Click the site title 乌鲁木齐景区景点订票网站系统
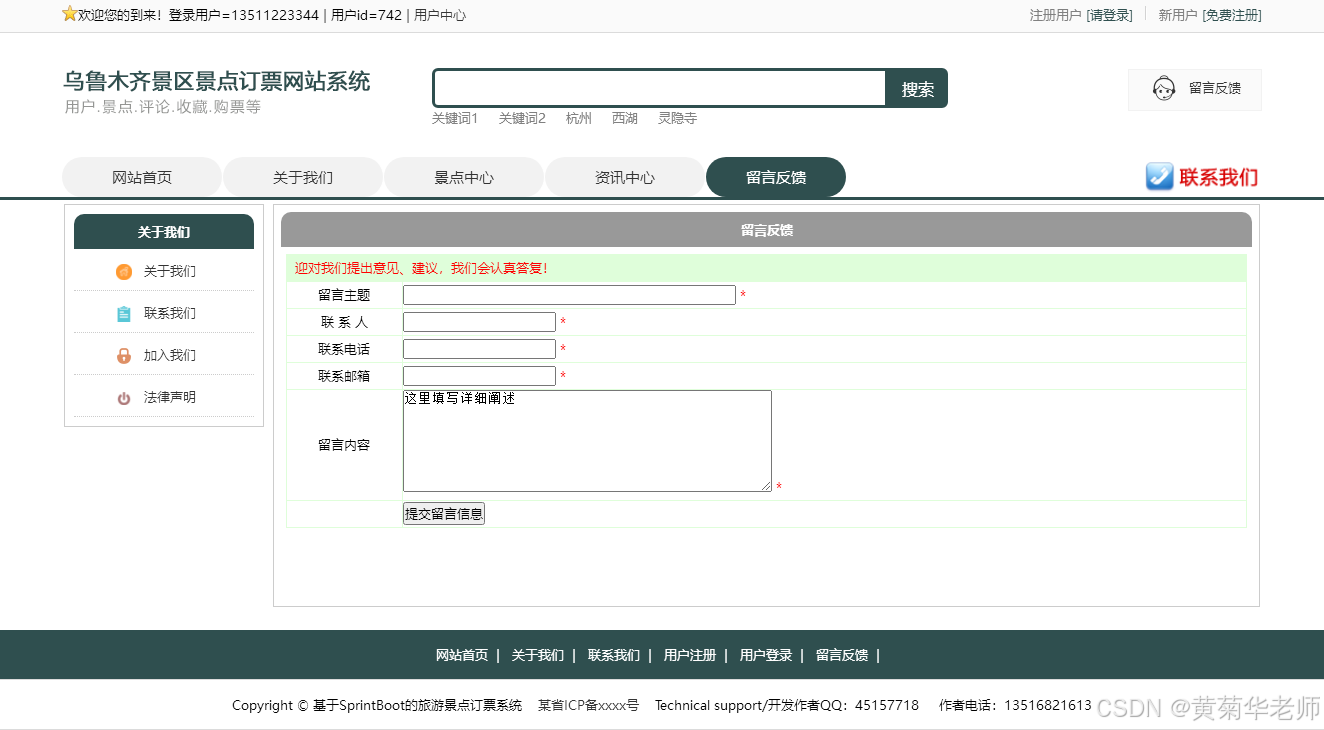Viewport: 1324px width, 730px height. pyautogui.click(x=217, y=81)
